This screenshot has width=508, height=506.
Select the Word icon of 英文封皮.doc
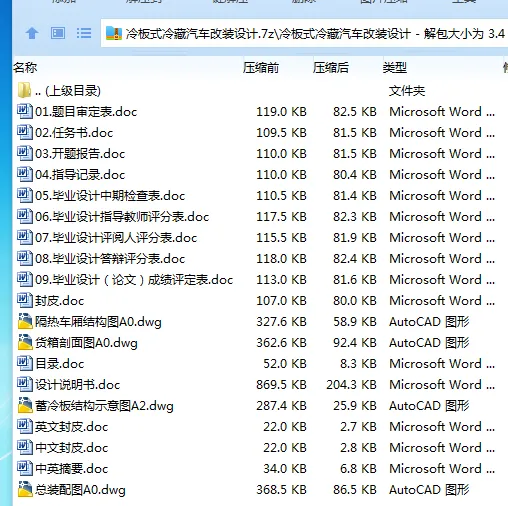click(x=25, y=426)
